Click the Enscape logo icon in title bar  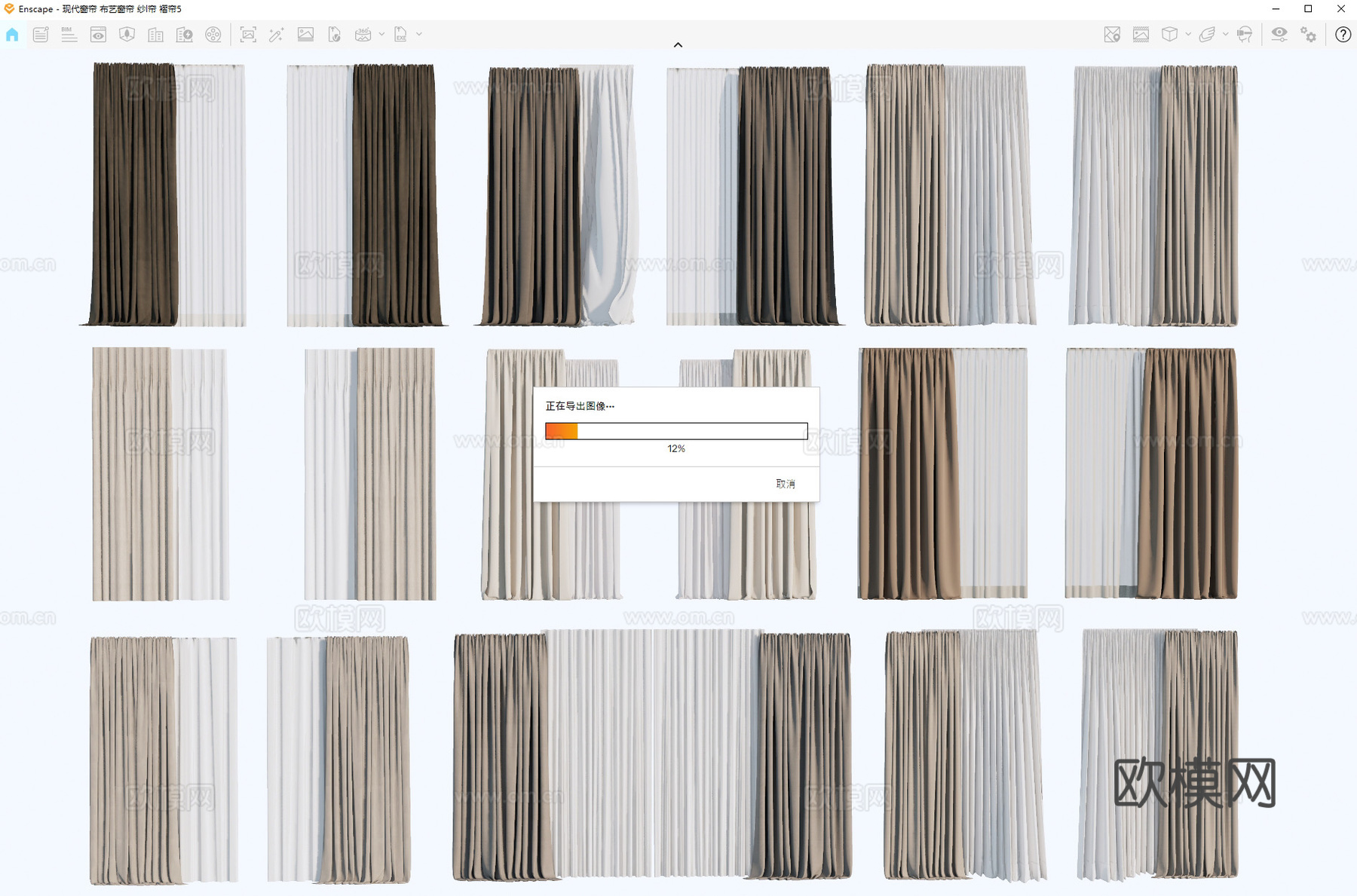coord(9,9)
